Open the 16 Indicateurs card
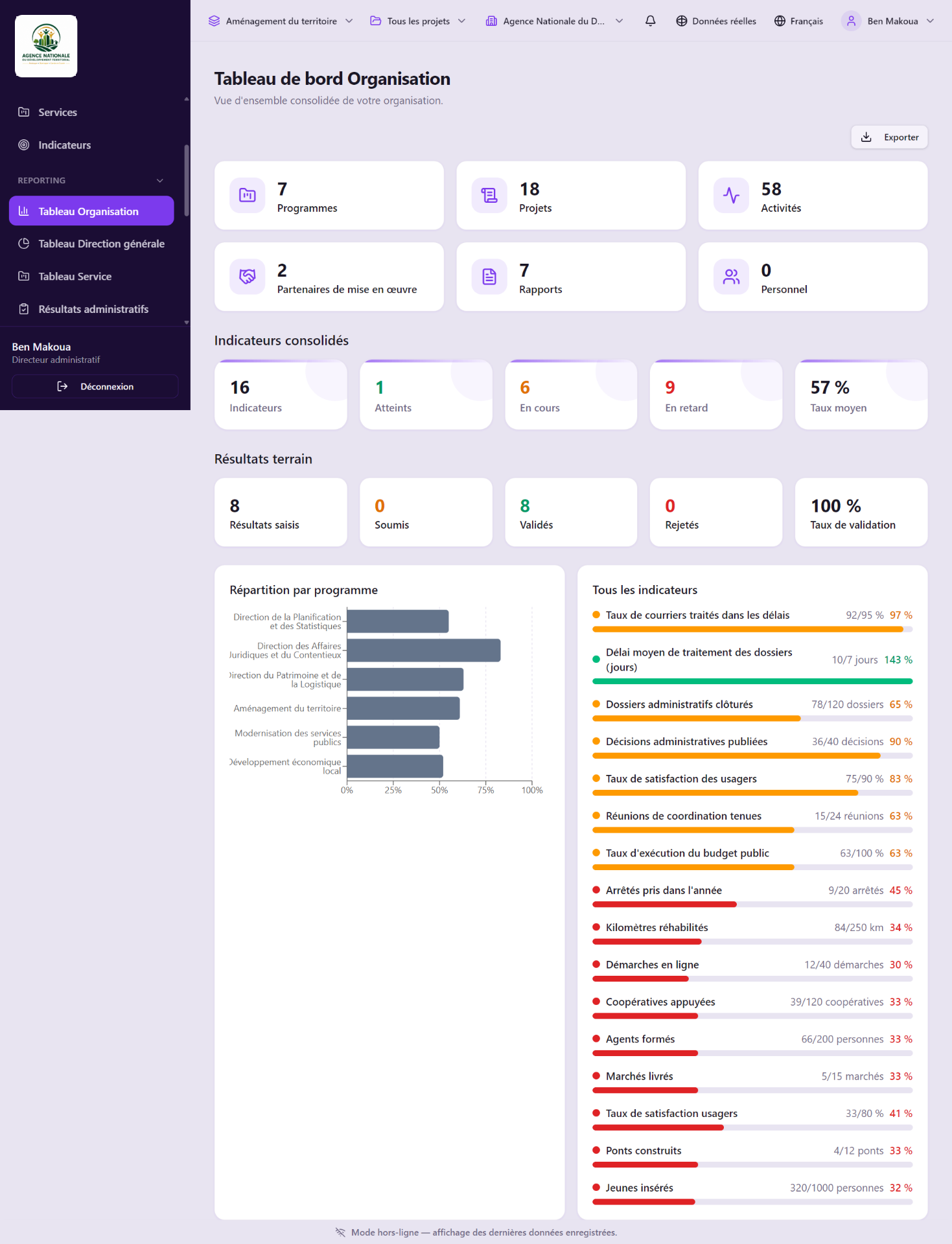This screenshot has width=952, height=1244. (281, 395)
